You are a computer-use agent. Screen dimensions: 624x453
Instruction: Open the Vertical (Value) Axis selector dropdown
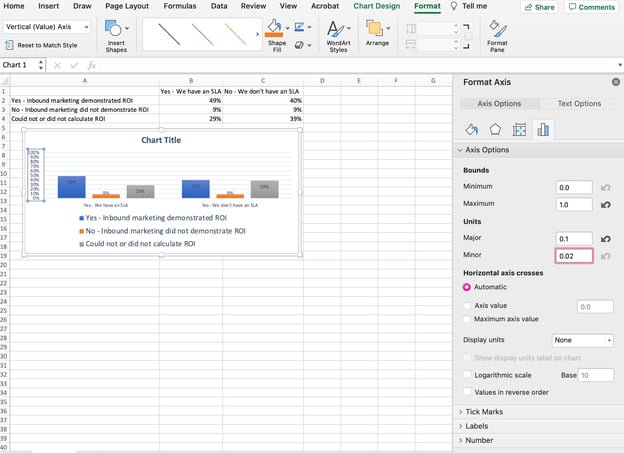point(47,27)
